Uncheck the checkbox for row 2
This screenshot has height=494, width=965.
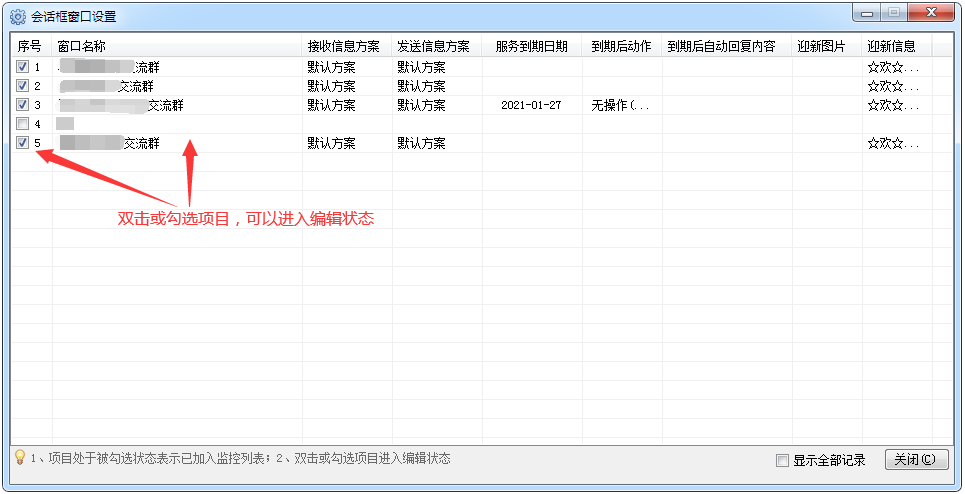pos(22,86)
